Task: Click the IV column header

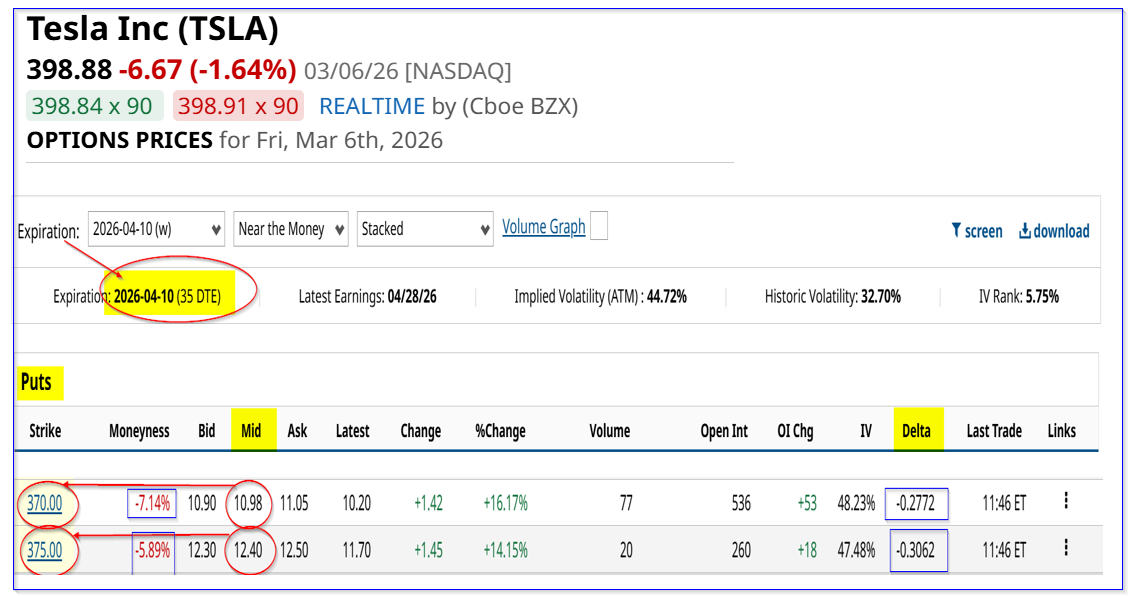Action: [865, 431]
